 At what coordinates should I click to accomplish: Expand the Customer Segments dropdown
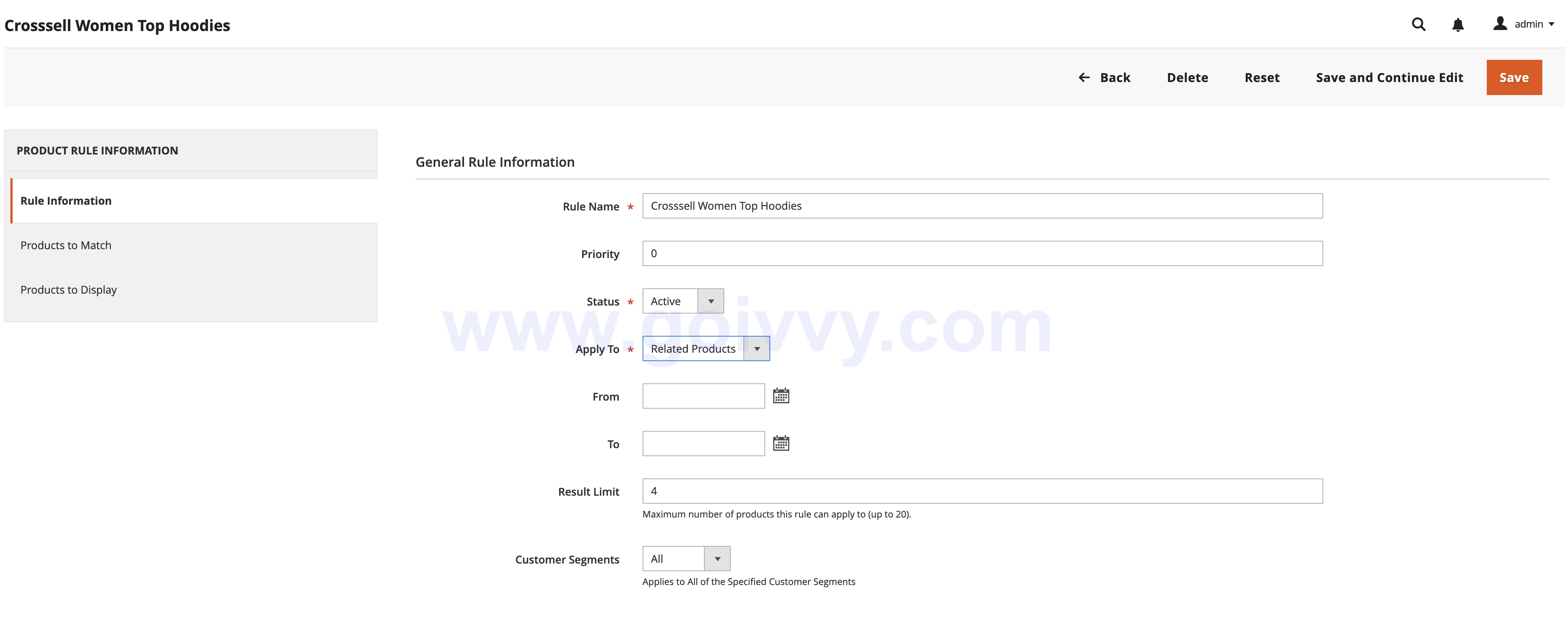pos(686,559)
